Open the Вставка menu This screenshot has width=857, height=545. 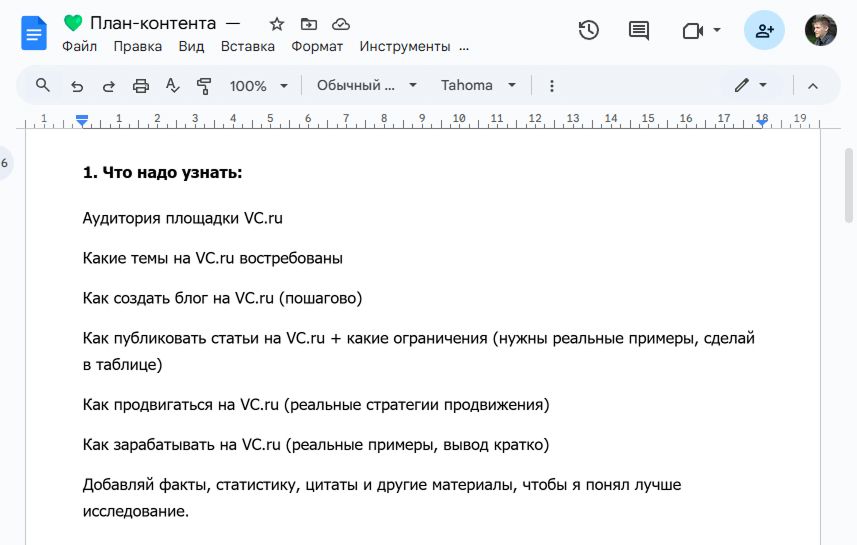pos(248,46)
